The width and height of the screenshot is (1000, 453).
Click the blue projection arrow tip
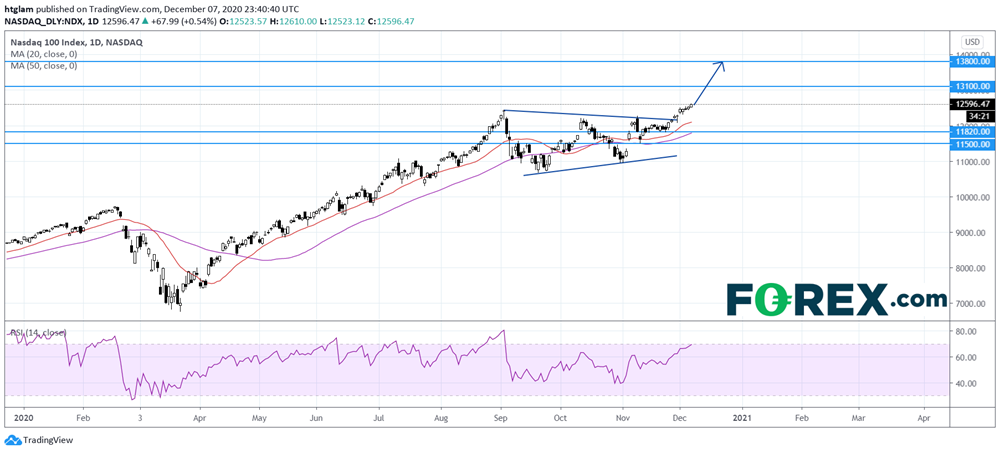[722, 63]
